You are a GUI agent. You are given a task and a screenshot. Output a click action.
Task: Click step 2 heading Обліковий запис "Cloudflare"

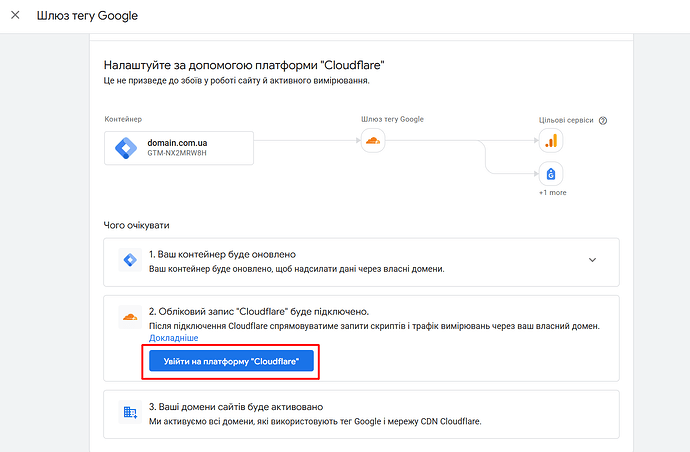(x=259, y=312)
